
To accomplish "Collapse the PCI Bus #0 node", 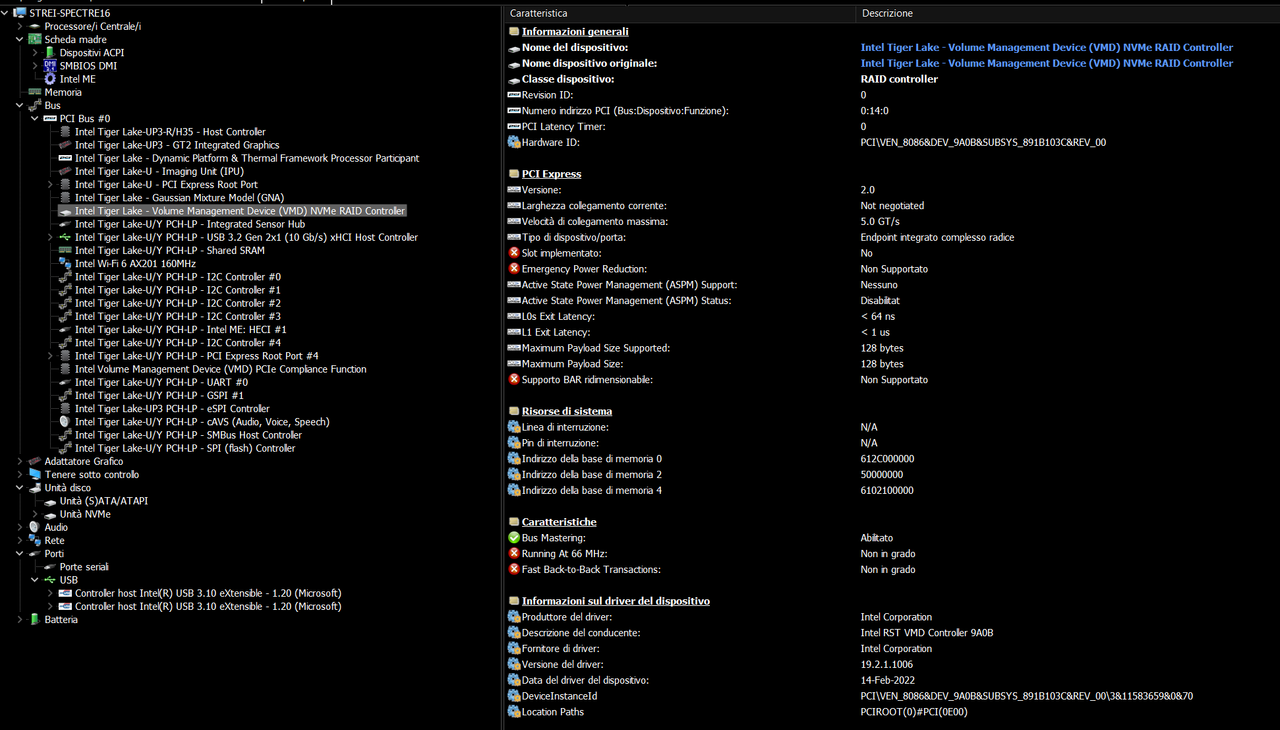I will (x=35, y=118).
